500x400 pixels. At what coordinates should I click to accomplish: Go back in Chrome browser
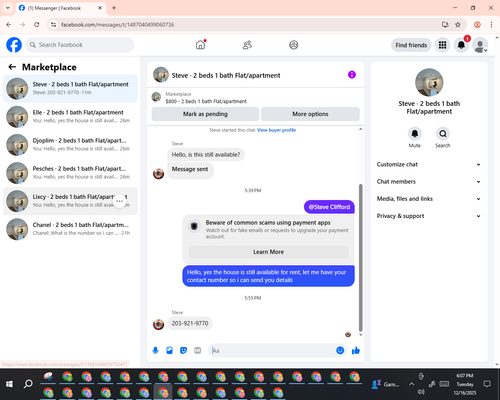9,25
